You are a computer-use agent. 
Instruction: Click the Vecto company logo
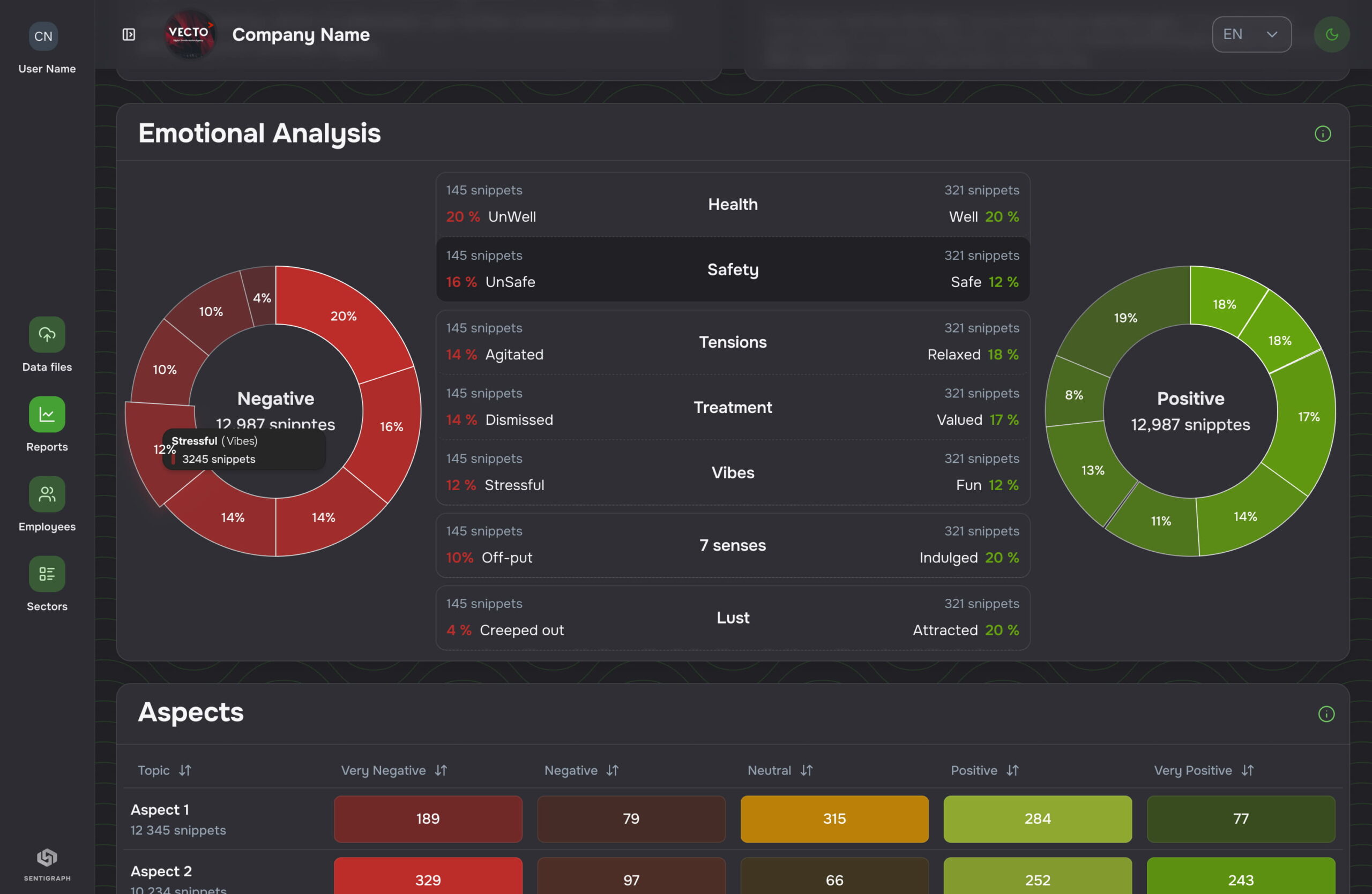pyautogui.click(x=190, y=35)
